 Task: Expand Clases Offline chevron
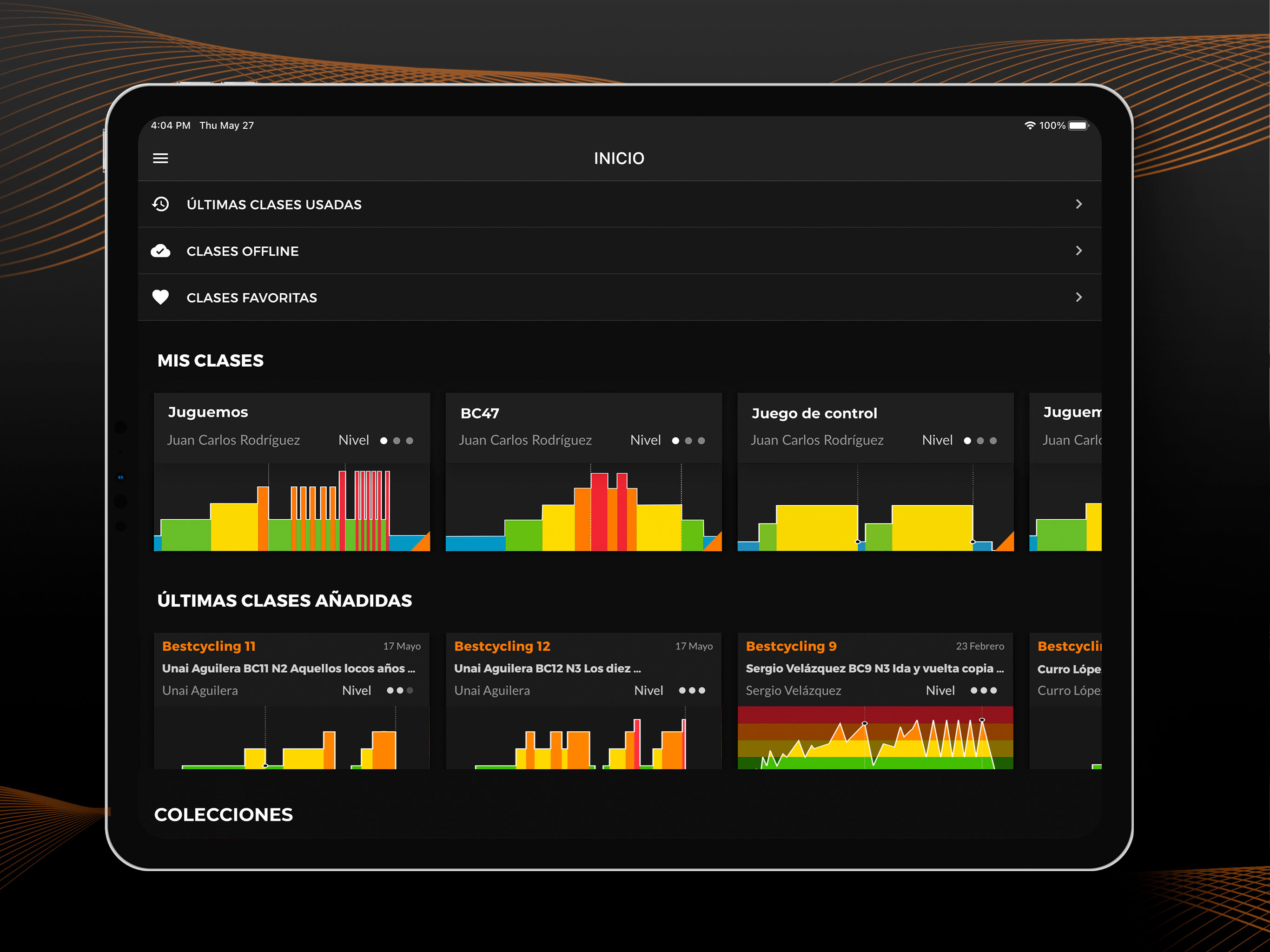tap(1078, 251)
